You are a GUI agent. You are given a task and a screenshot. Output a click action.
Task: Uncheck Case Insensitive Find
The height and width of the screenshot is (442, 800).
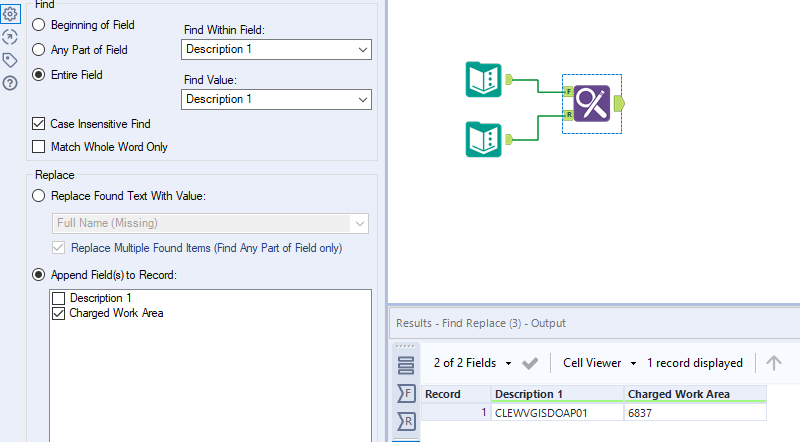tap(39, 124)
